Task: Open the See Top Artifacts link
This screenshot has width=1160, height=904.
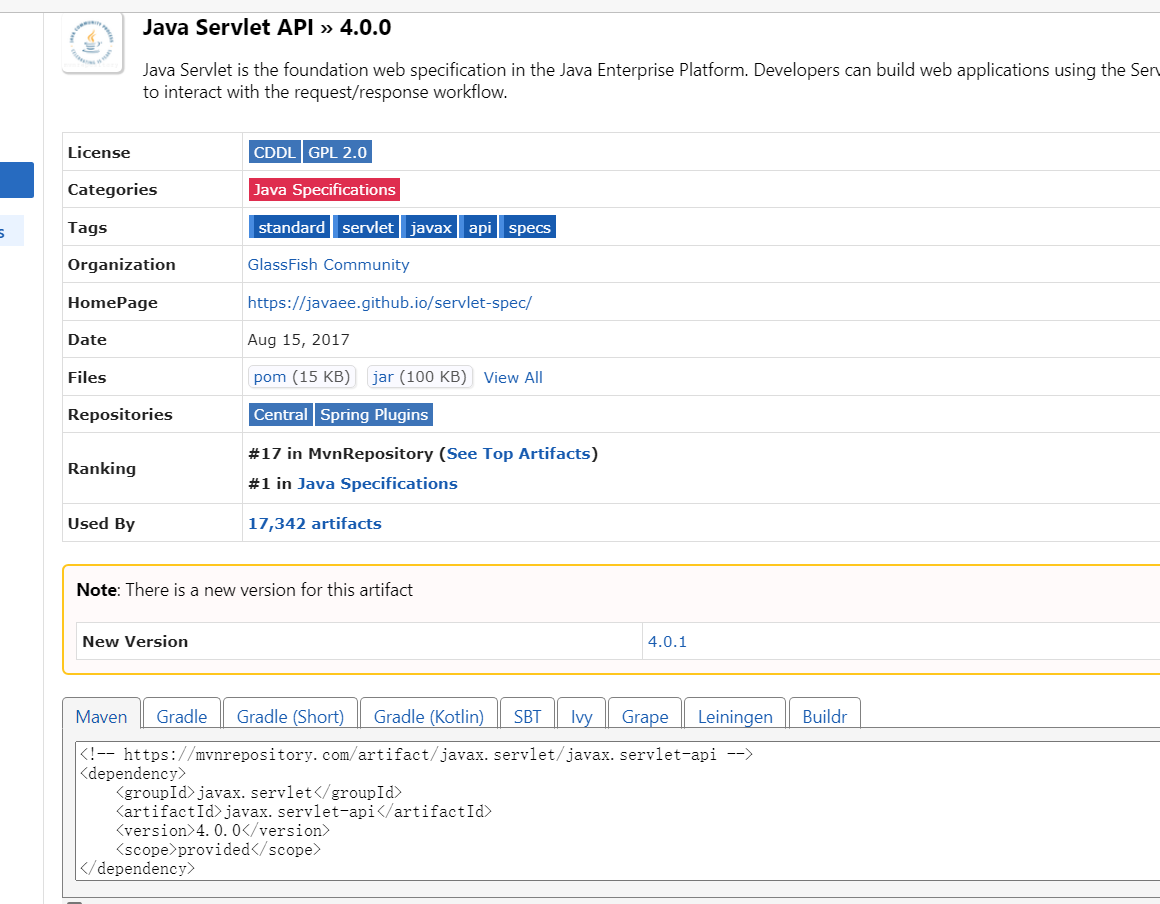Action: click(518, 453)
